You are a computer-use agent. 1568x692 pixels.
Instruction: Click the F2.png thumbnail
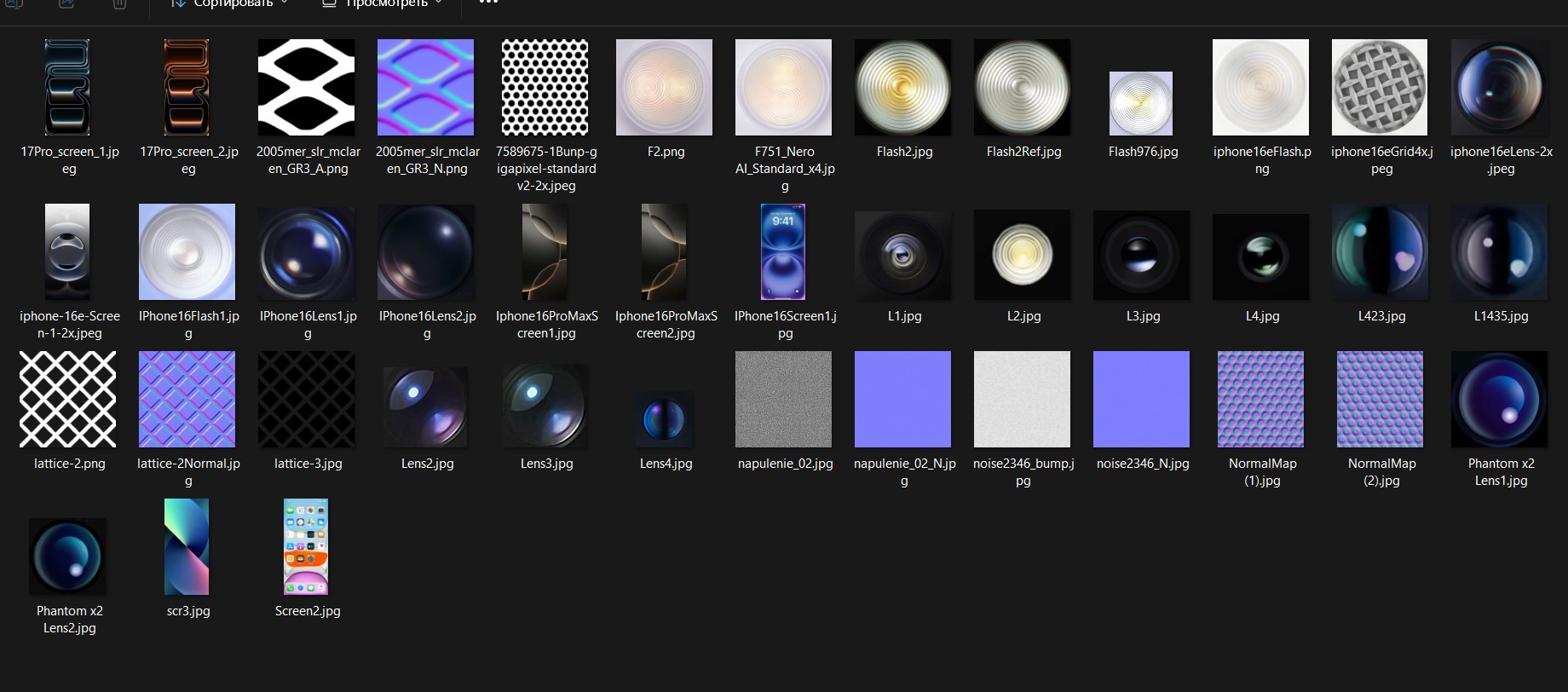(x=665, y=88)
